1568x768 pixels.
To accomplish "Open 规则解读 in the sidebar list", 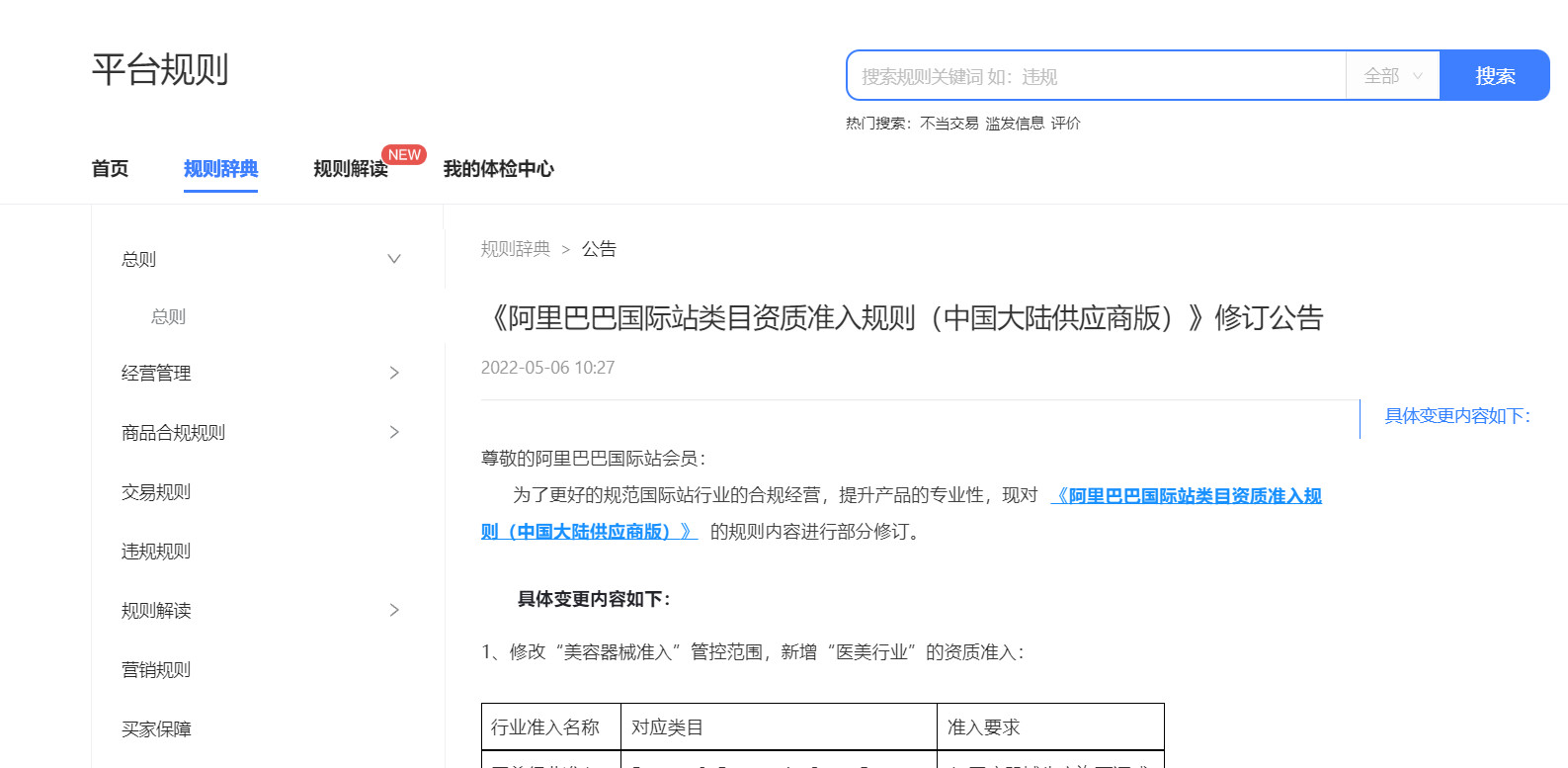I will [156, 610].
